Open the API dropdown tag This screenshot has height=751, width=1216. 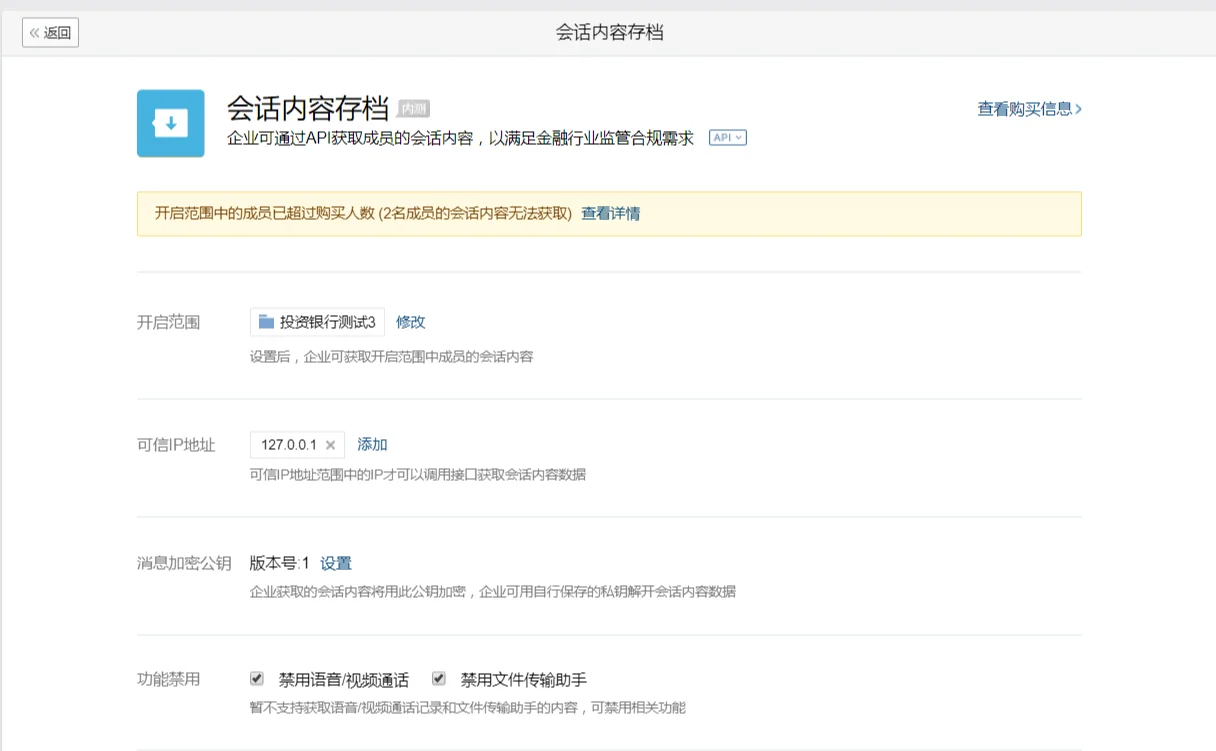728,138
